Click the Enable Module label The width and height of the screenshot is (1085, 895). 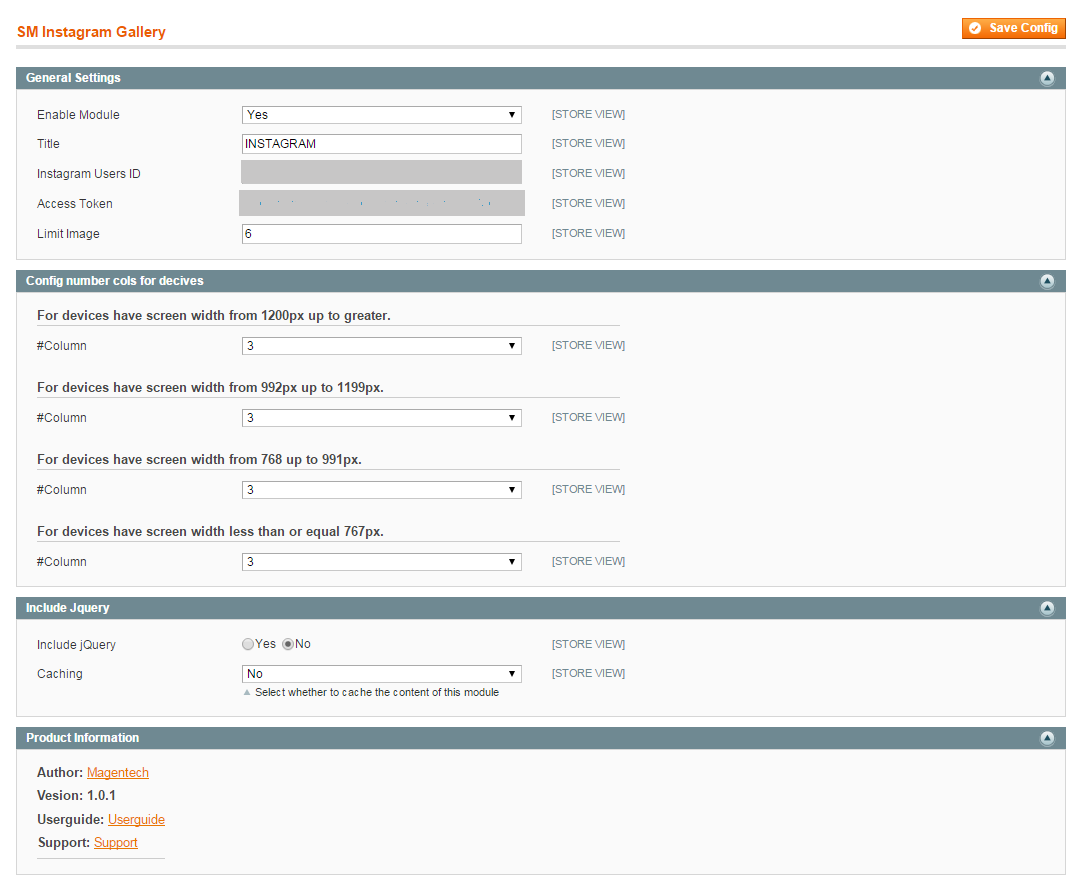point(78,115)
